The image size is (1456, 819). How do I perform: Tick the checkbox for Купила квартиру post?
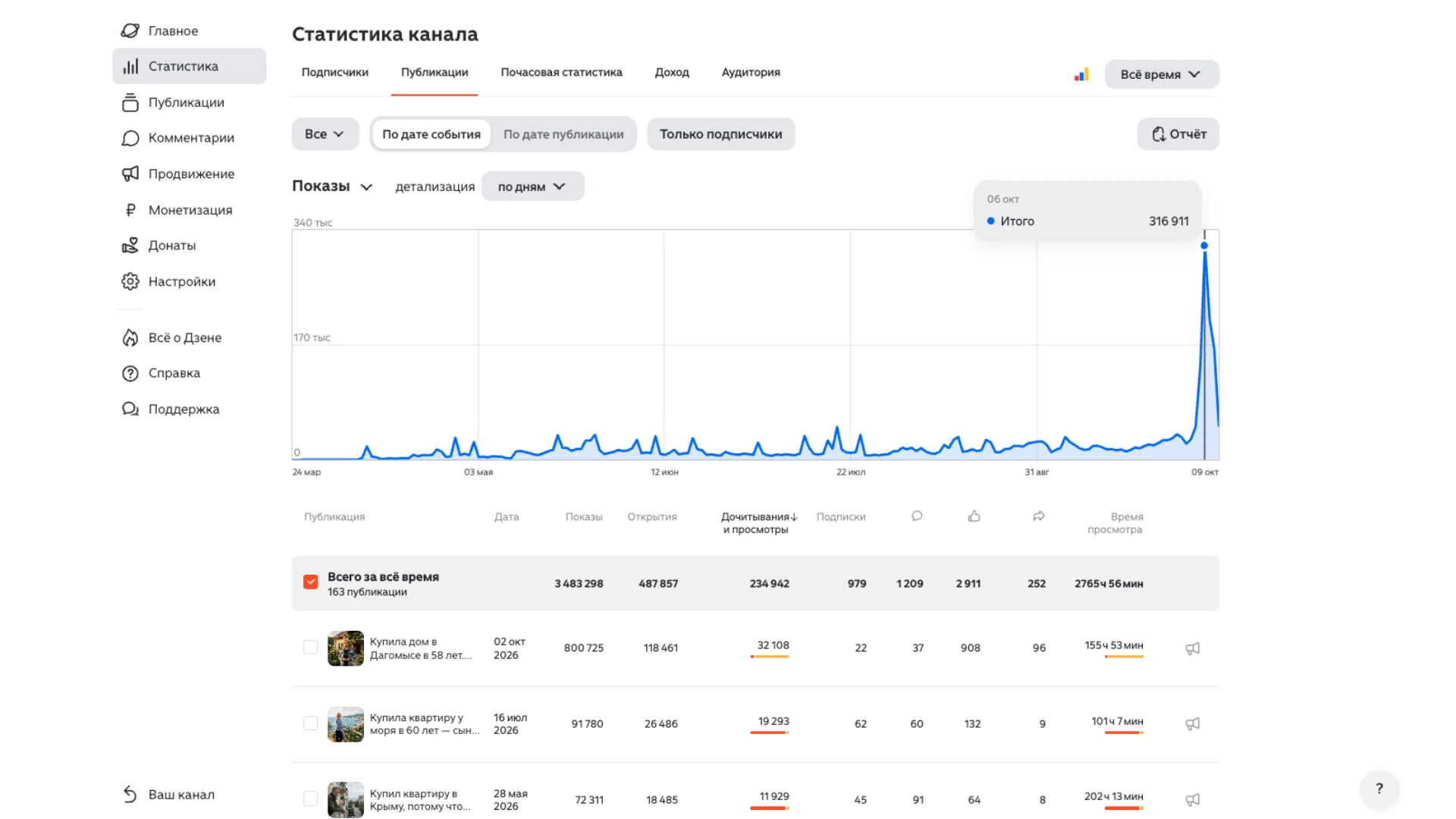click(310, 723)
